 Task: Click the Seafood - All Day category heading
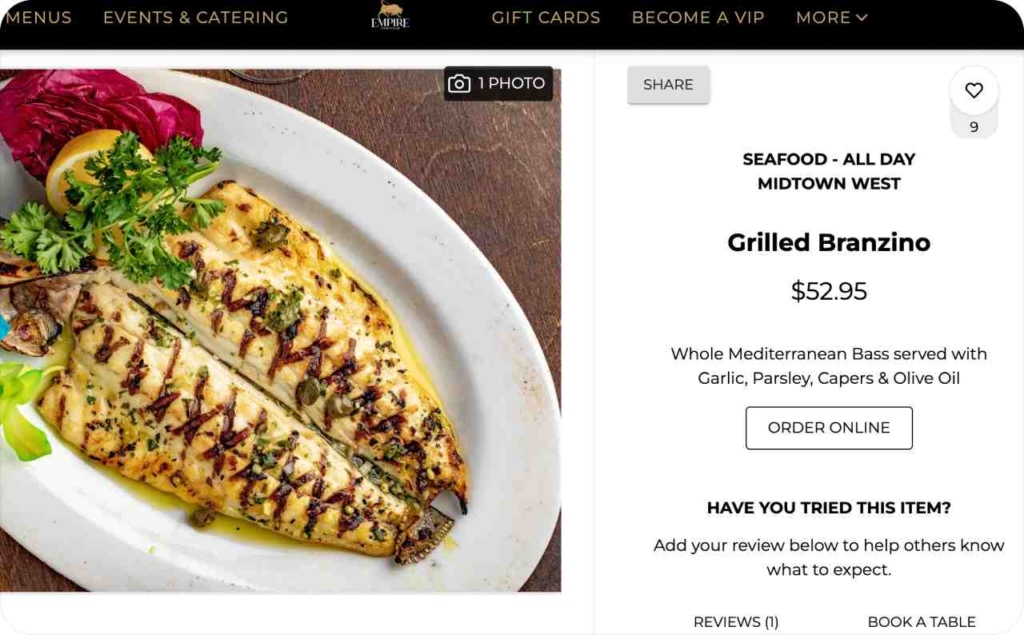pos(829,159)
